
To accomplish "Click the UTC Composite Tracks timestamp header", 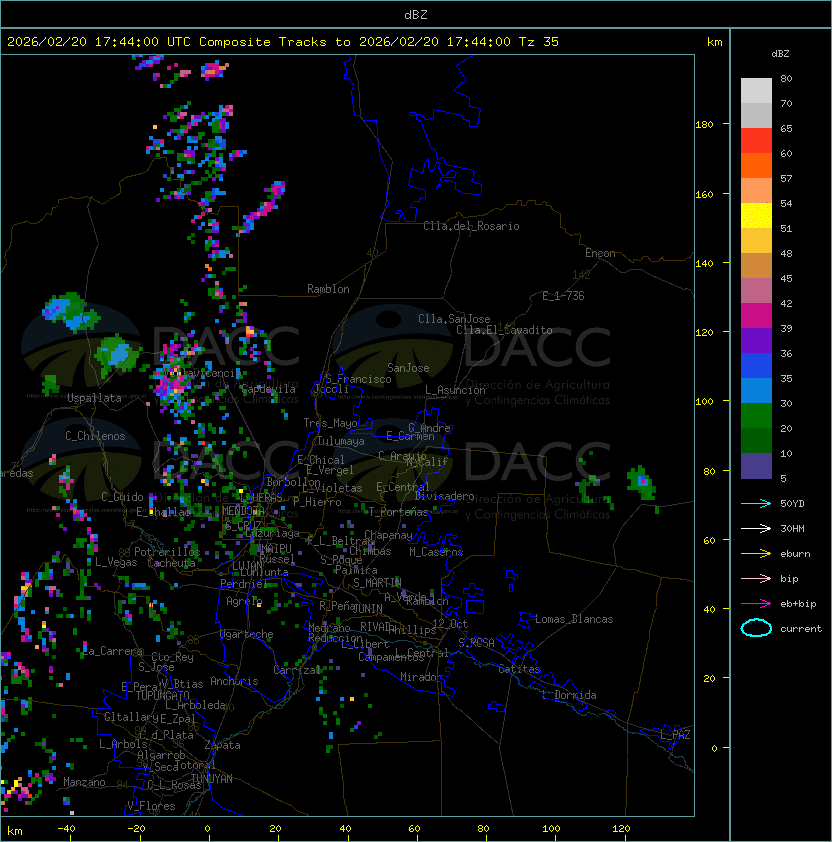I will (283, 42).
